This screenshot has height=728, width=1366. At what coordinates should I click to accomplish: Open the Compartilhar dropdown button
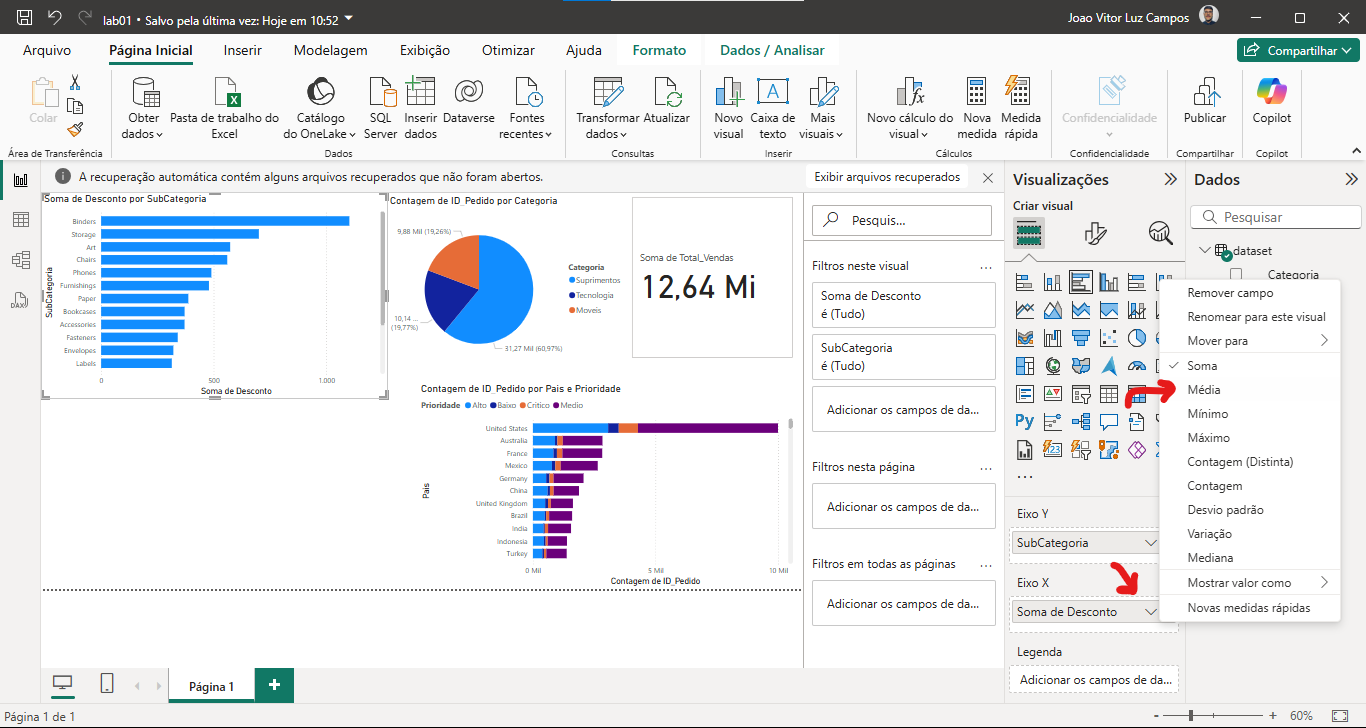tap(1300, 50)
